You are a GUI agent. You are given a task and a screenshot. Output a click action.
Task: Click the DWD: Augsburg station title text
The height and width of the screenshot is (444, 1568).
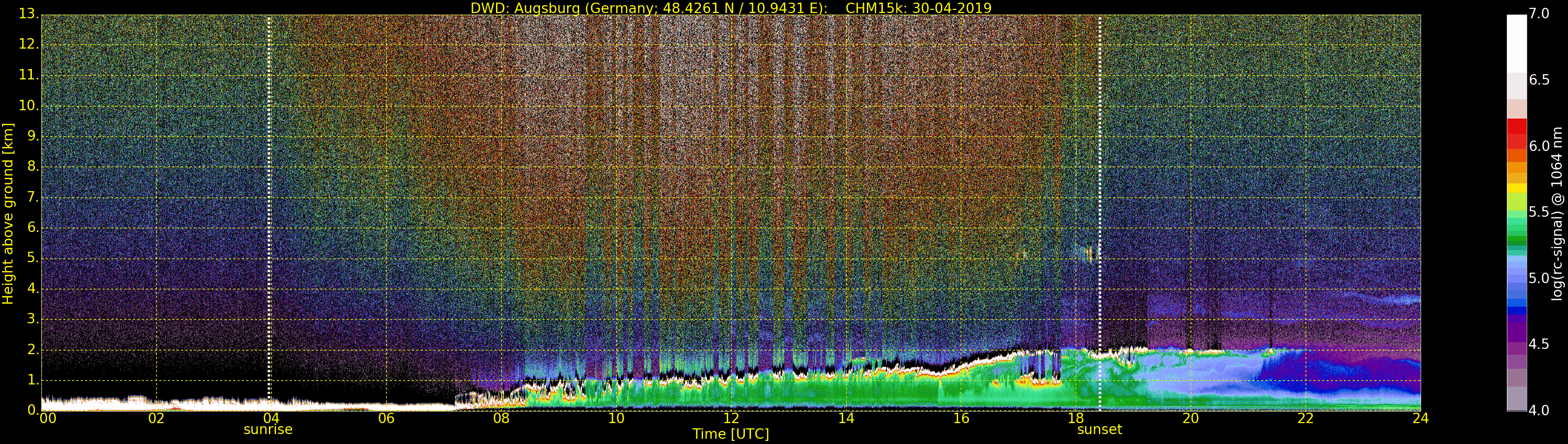coord(648,8)
